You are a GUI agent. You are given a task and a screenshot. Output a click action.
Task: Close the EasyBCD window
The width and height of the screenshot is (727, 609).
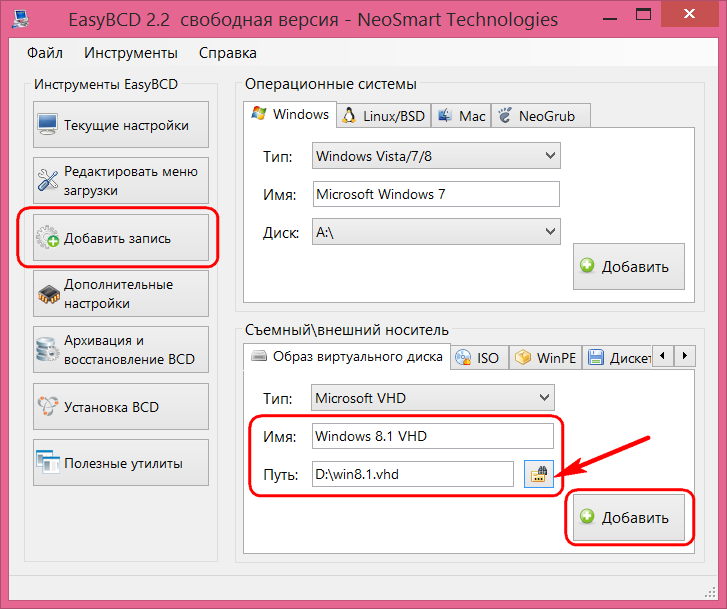coord(689,14)
